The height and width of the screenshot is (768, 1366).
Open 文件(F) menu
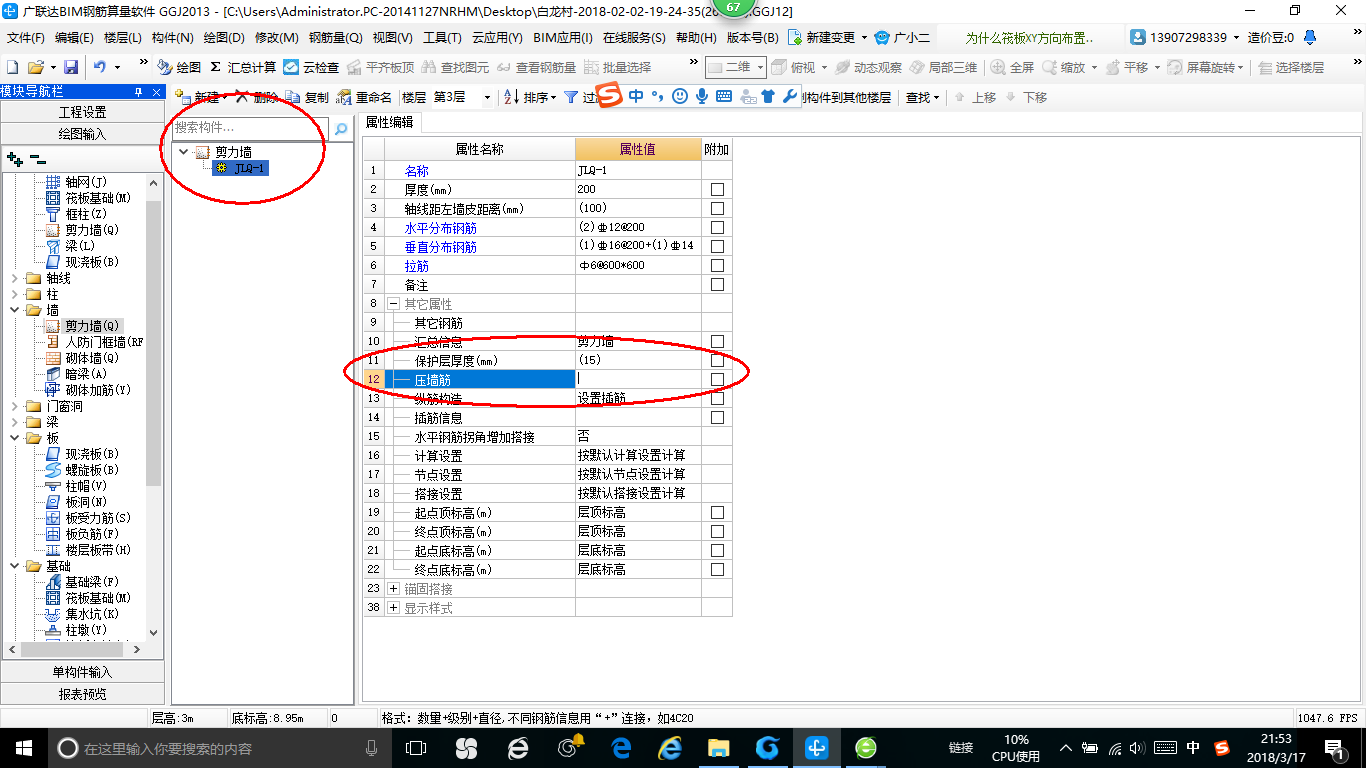[x=25, y=37]
